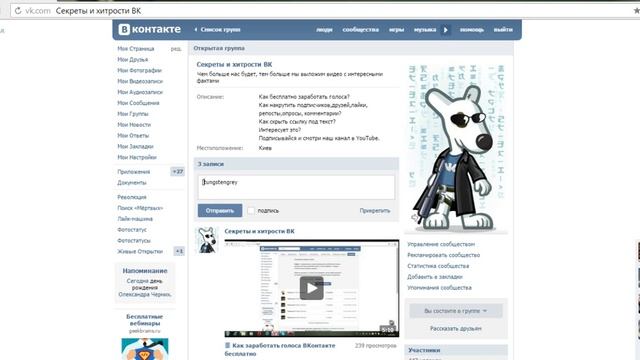Open Моя Страница in sidebar
The height and width of the screenshot is (360, 640).
click(x=136, y=49)
